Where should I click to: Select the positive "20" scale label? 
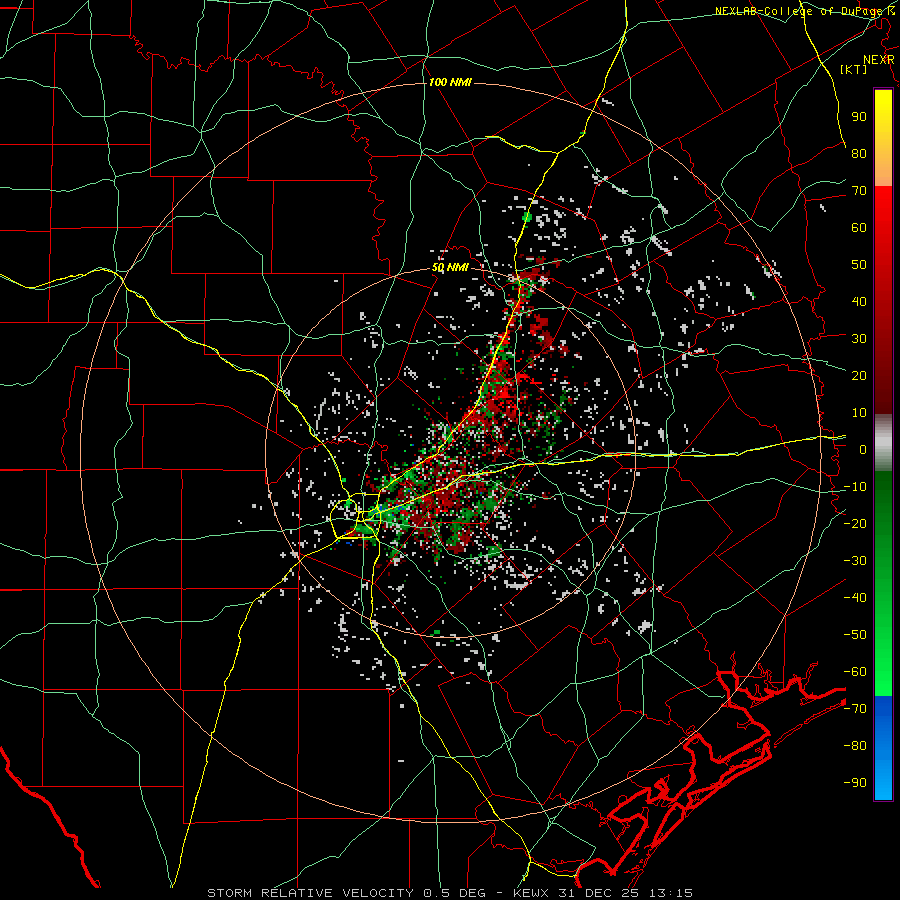[x=859, y=375]
